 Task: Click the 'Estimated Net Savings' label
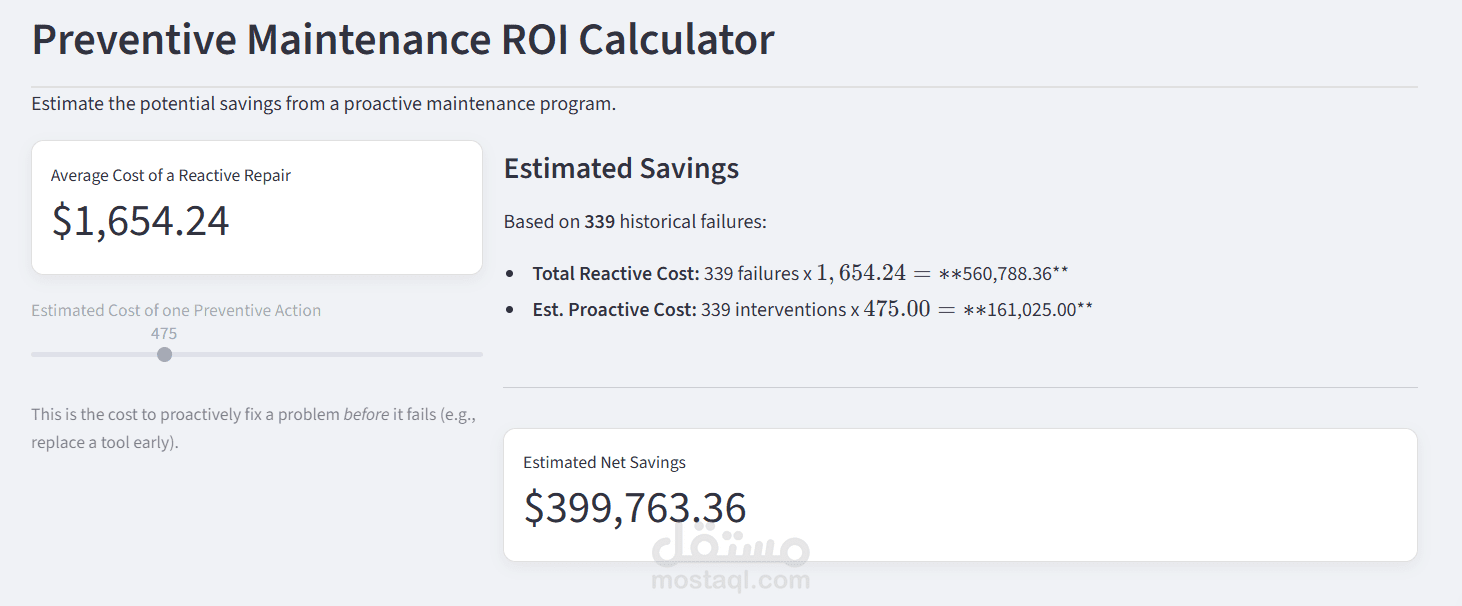[x=604, y=462]
